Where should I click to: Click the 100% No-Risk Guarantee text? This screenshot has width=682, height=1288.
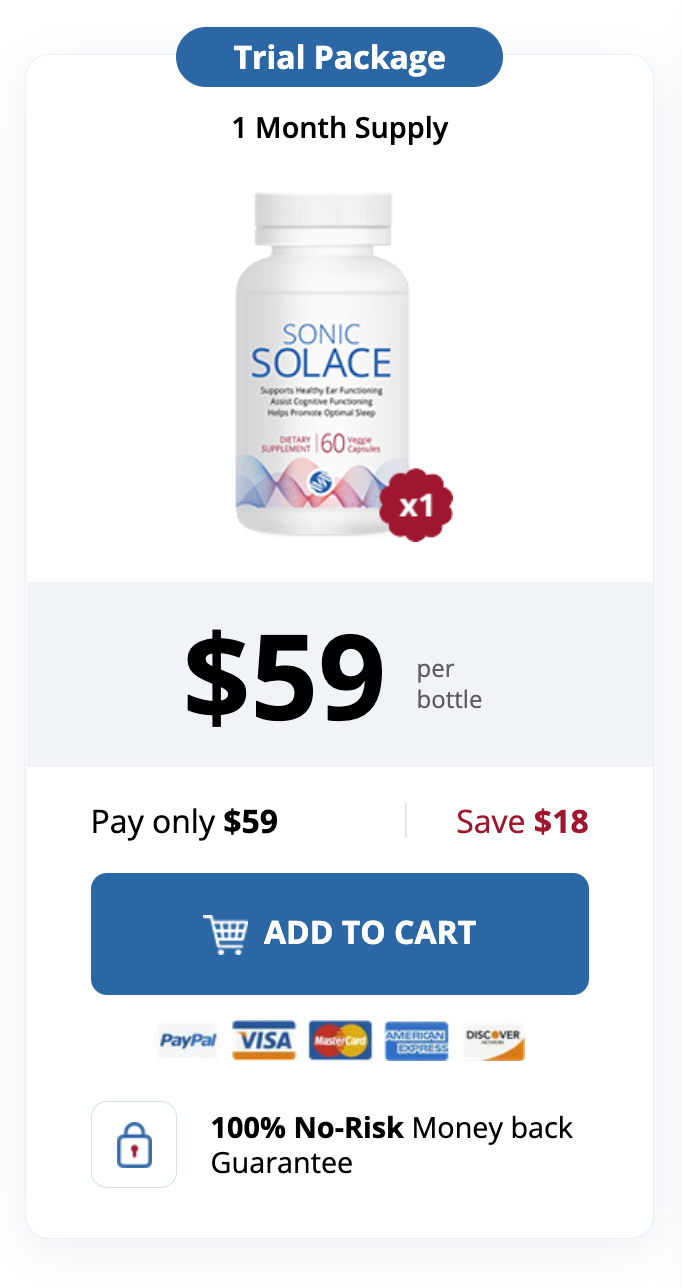point(391,1144)
